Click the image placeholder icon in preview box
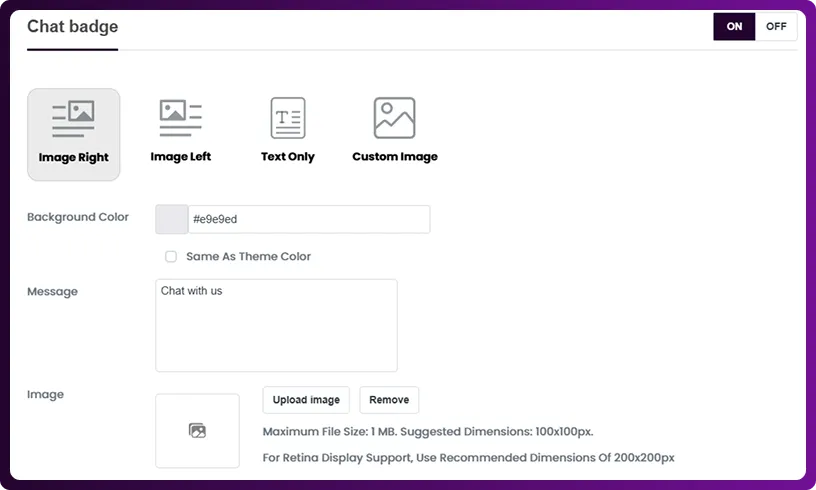This screenshot has height=490, width=816. click(x=197, y=431)
